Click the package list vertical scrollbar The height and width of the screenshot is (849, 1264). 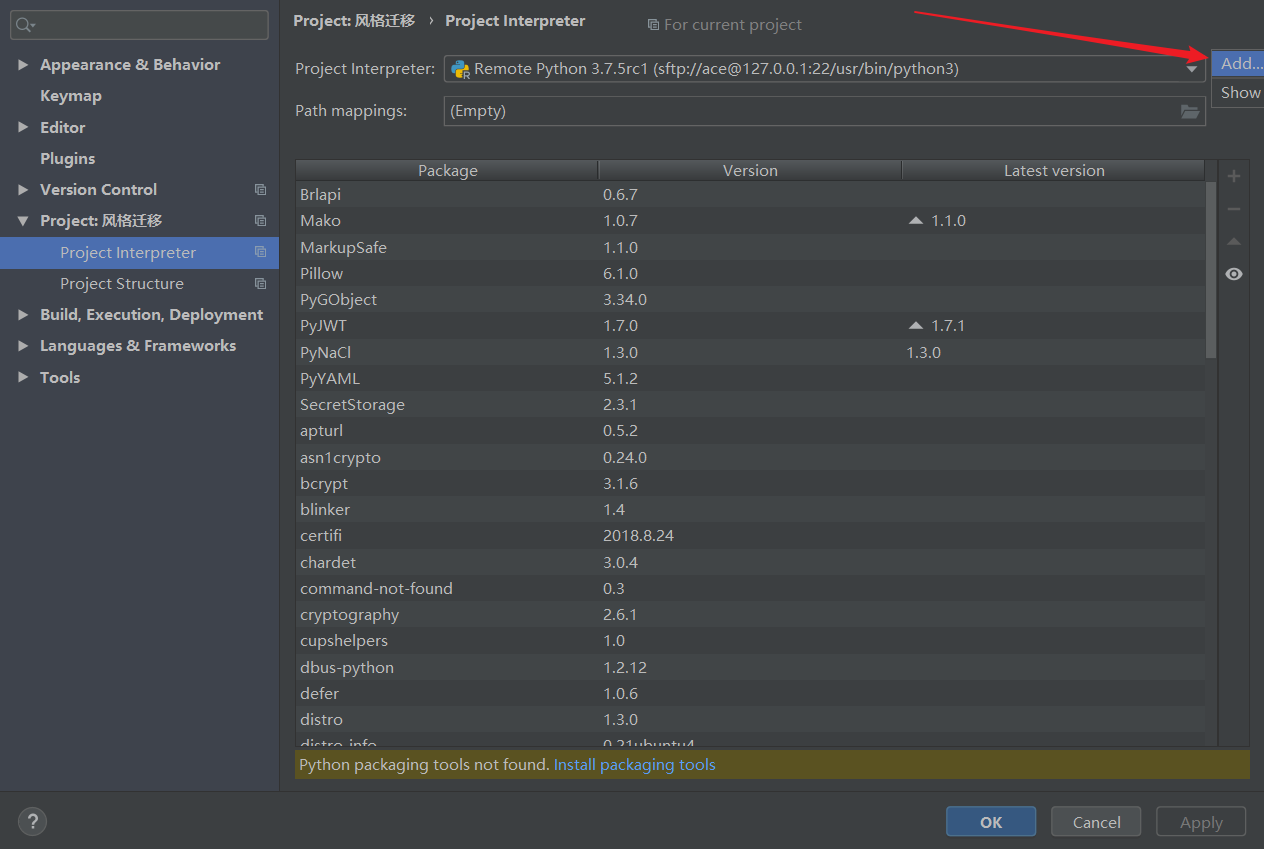1211,270
